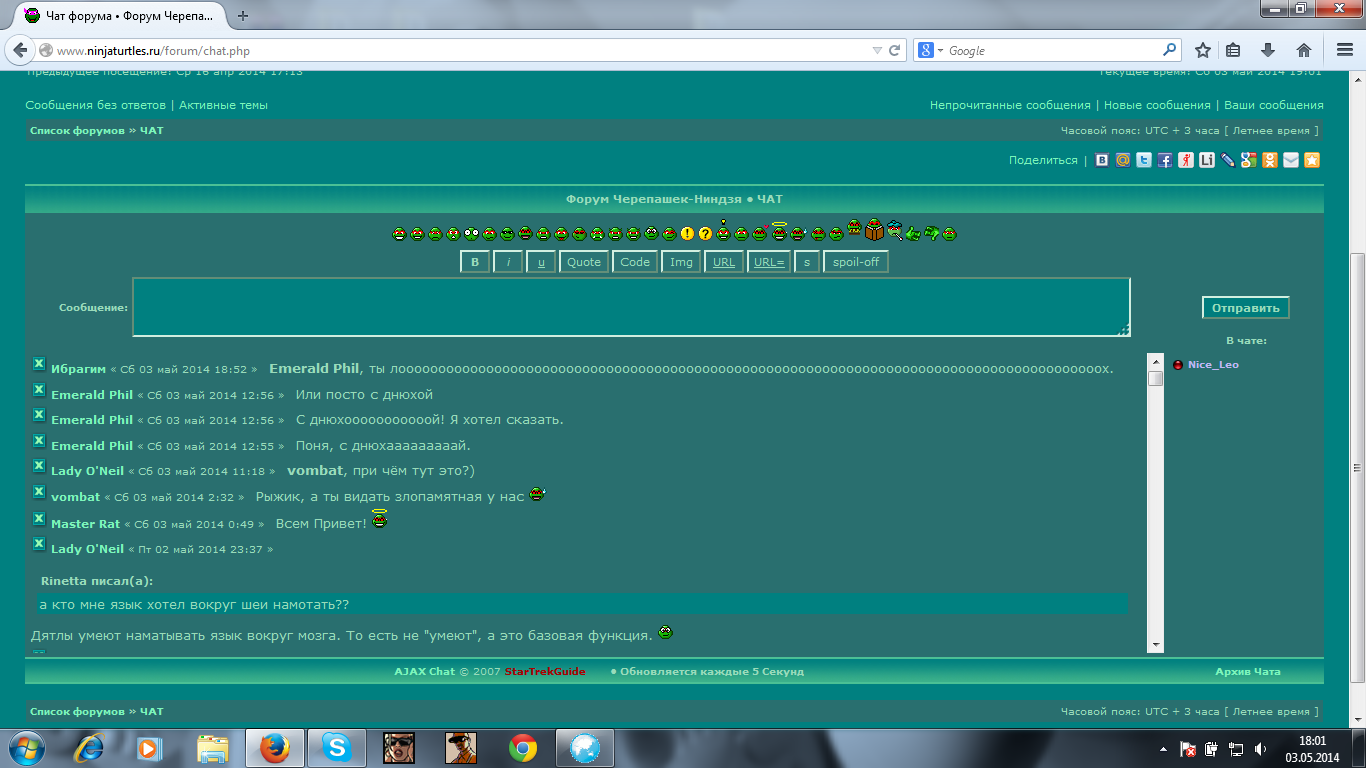
Task: Open the Firefox hamburger menu
Action: (x=1345, y=50)
